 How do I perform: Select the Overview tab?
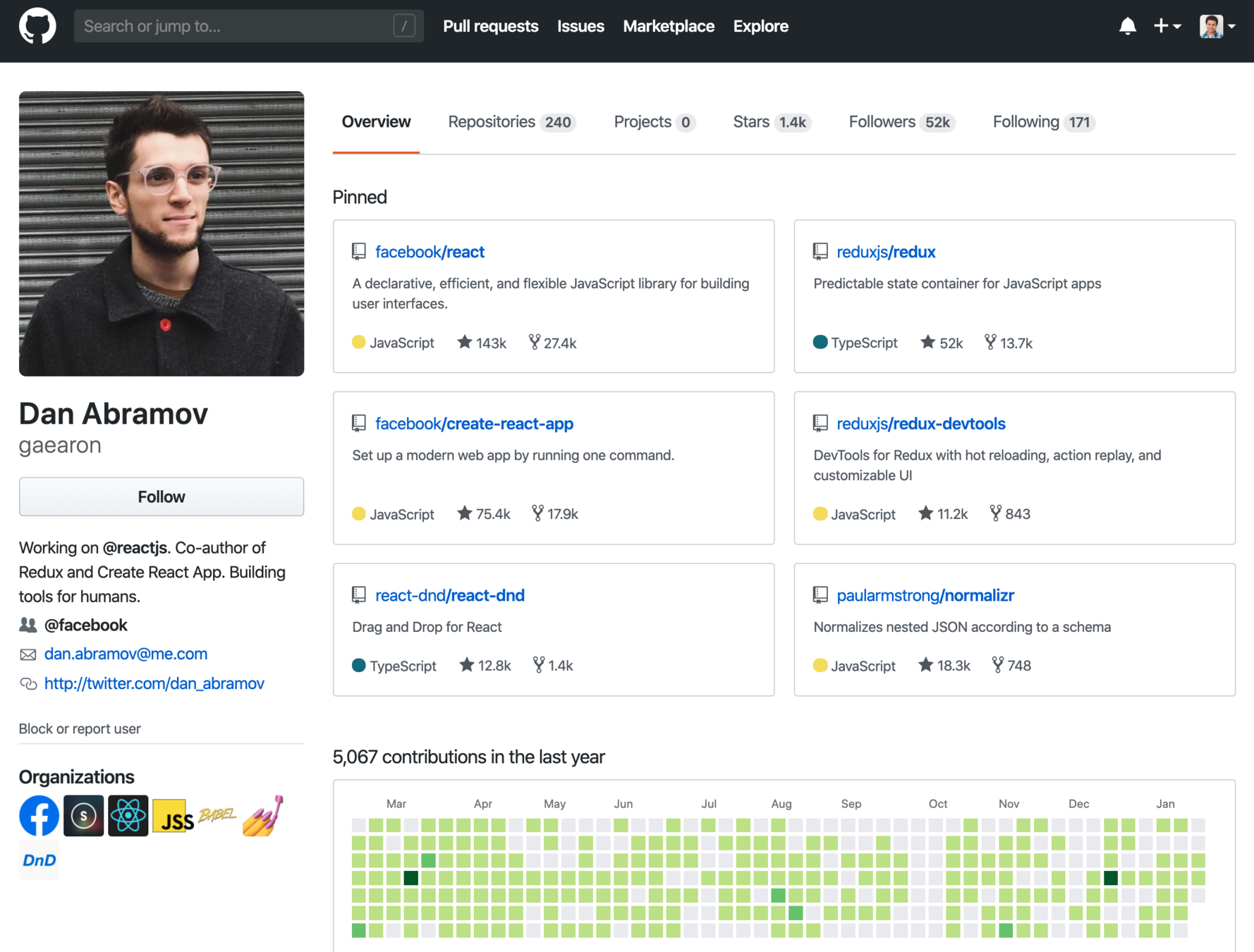[376, 122]
